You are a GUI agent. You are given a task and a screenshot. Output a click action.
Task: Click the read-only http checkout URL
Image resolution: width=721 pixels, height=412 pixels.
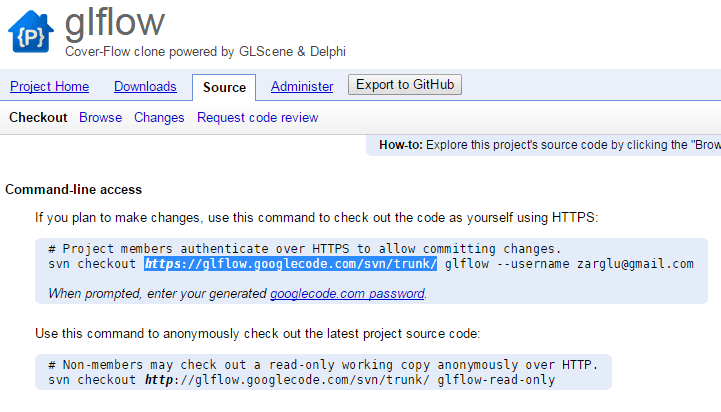tap(287, 380)
